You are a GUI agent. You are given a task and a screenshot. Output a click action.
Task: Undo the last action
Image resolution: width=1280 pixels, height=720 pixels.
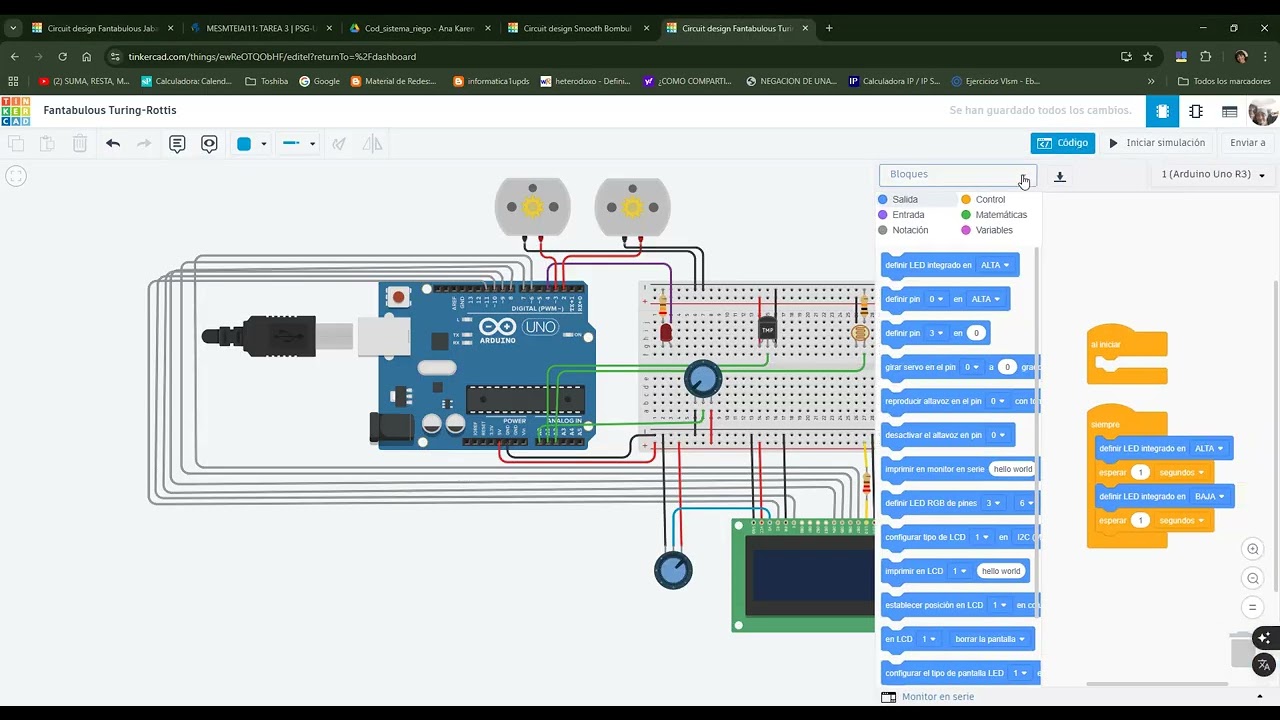[x=113, y=144]
